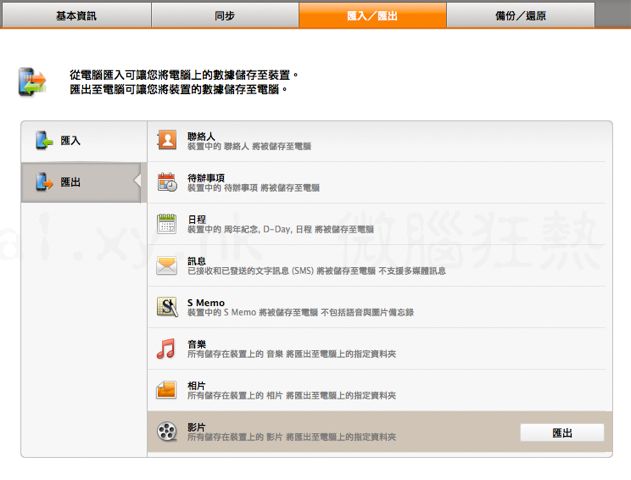Click the messages (訊息) envelope icon
Screen dimensions: 631x480
pos(166,266)
